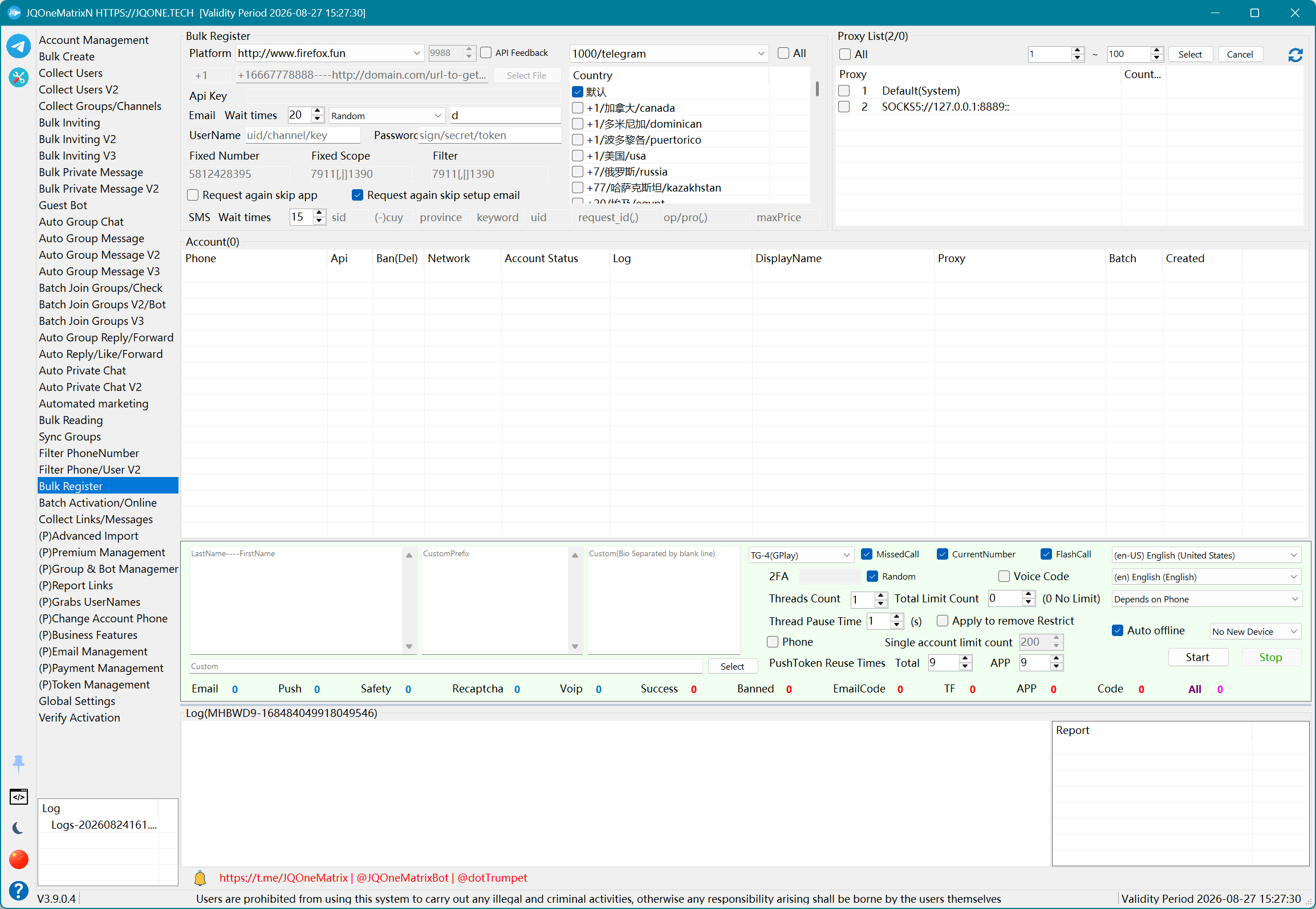Enable the Voice Code checkbox
The width and height of the screenshot is (1316, 909).
pos(1004,576)
